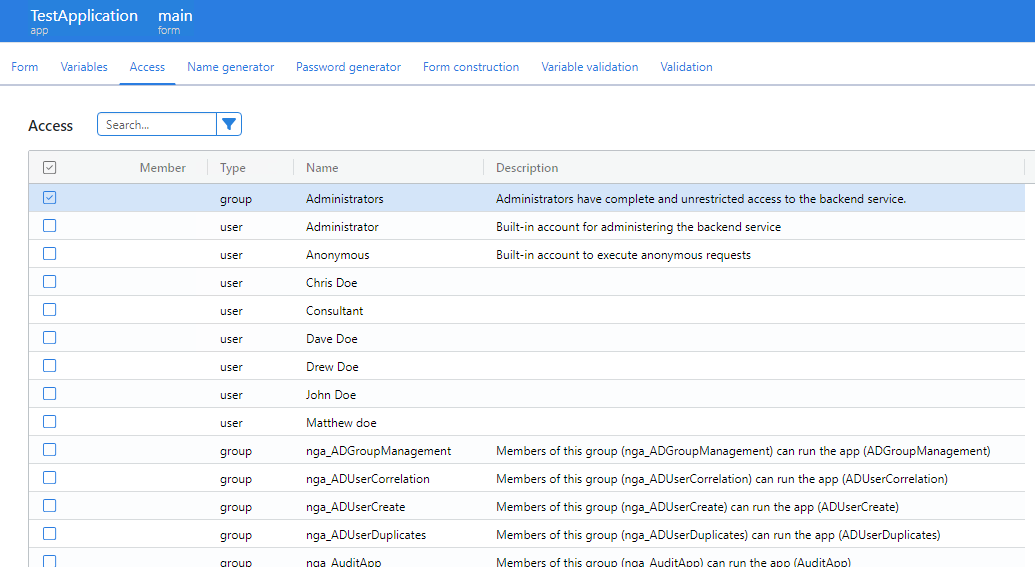Select the Validation tab
Screen dimensions: 1035x567
point(686,67)
